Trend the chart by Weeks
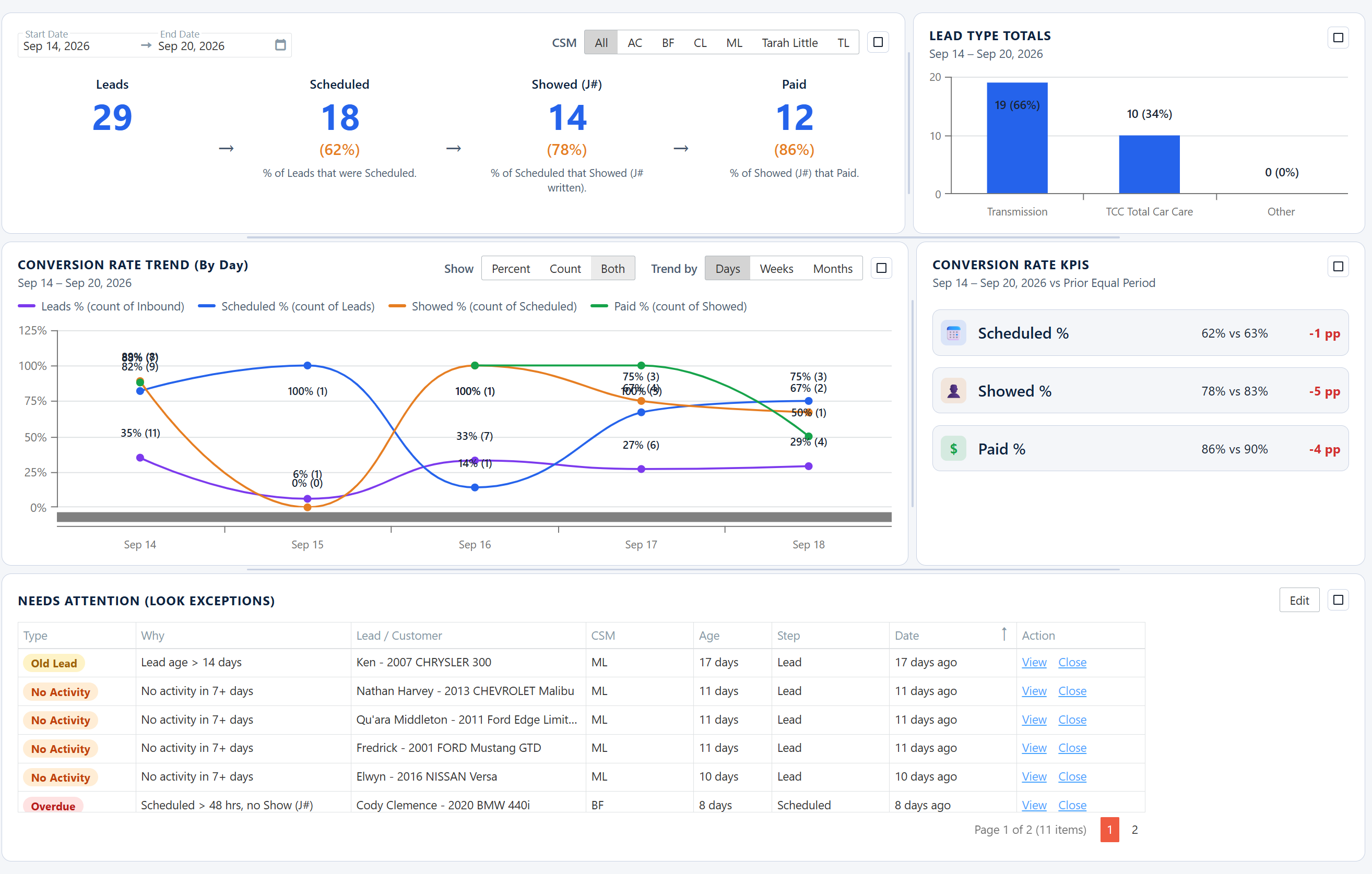Image resolution: width=1372 pixels, height=874 pixels. click(x=776, y=269)
